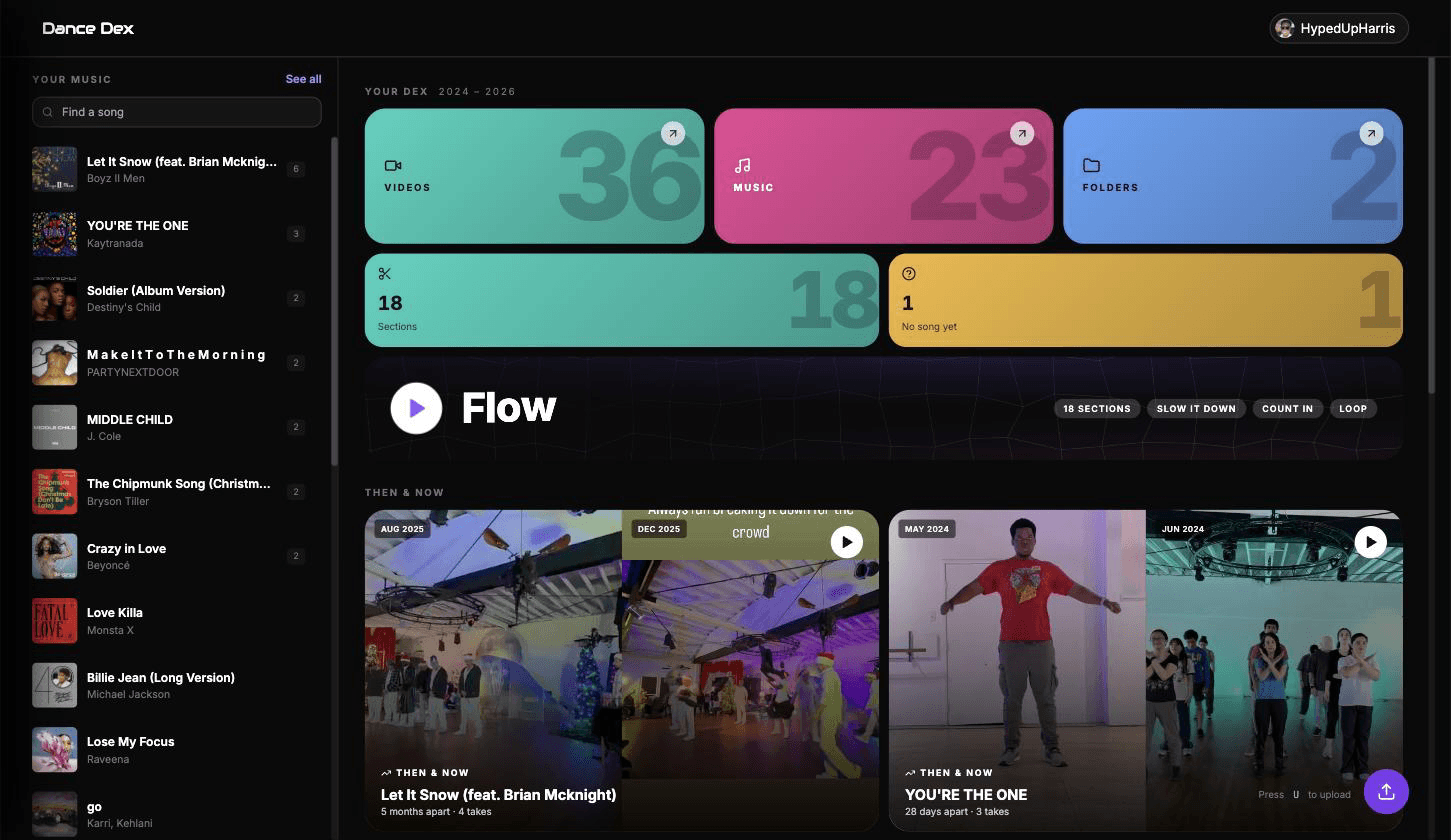The image size is (1451, 840).
Task: Open the No song yet card
Action: pos(1145,300)
